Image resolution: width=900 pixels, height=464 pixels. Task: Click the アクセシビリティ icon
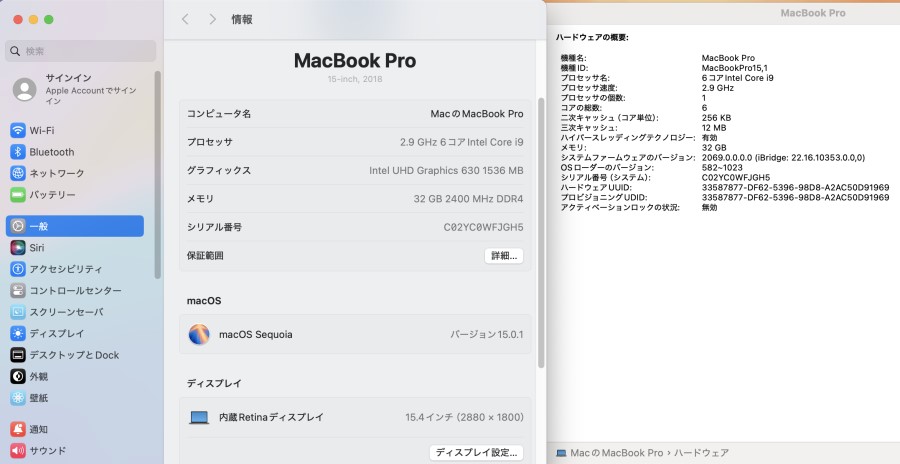[18, 269]
